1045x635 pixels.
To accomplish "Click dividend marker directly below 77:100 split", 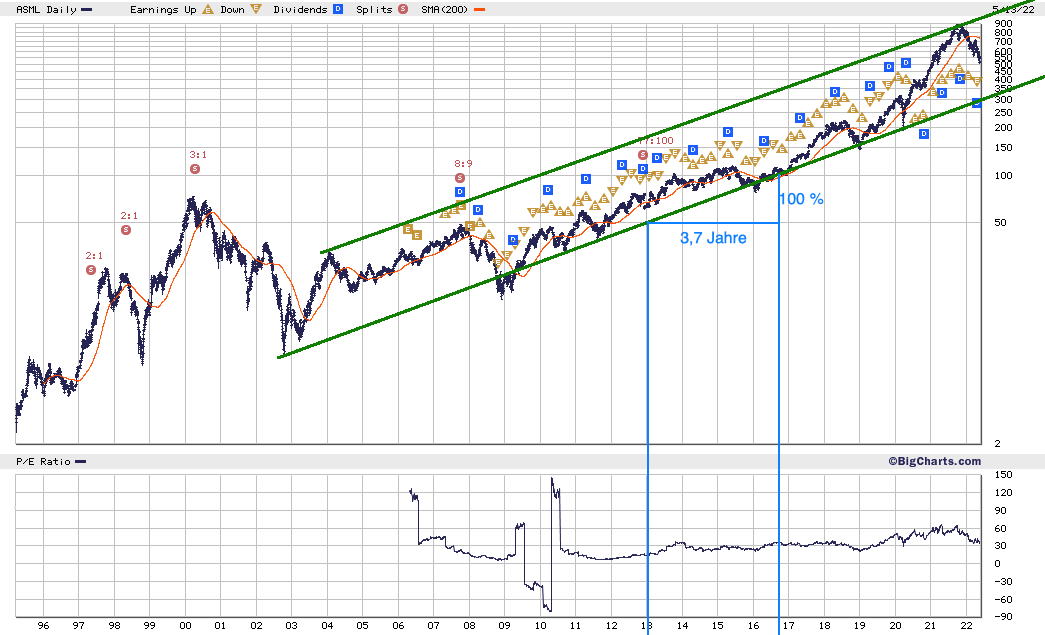I will click(642, 169).
